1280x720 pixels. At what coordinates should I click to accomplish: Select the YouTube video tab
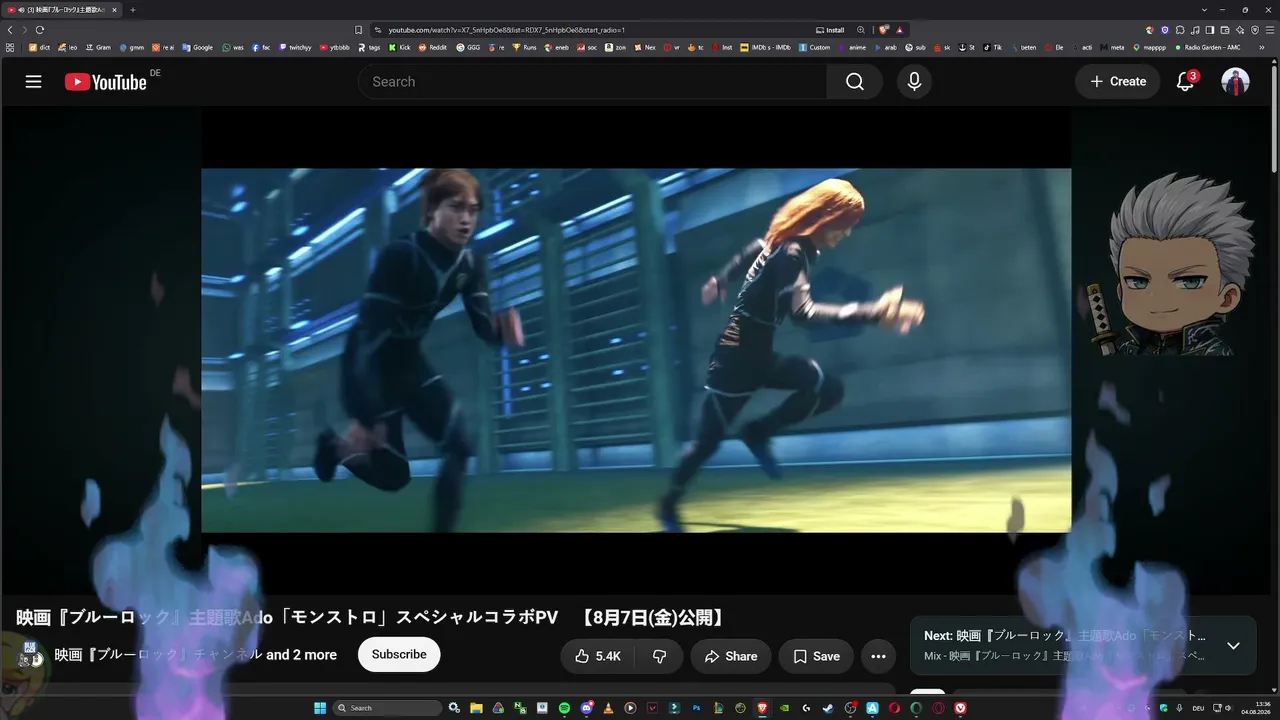pyautogui.click(x=62, y=10)
